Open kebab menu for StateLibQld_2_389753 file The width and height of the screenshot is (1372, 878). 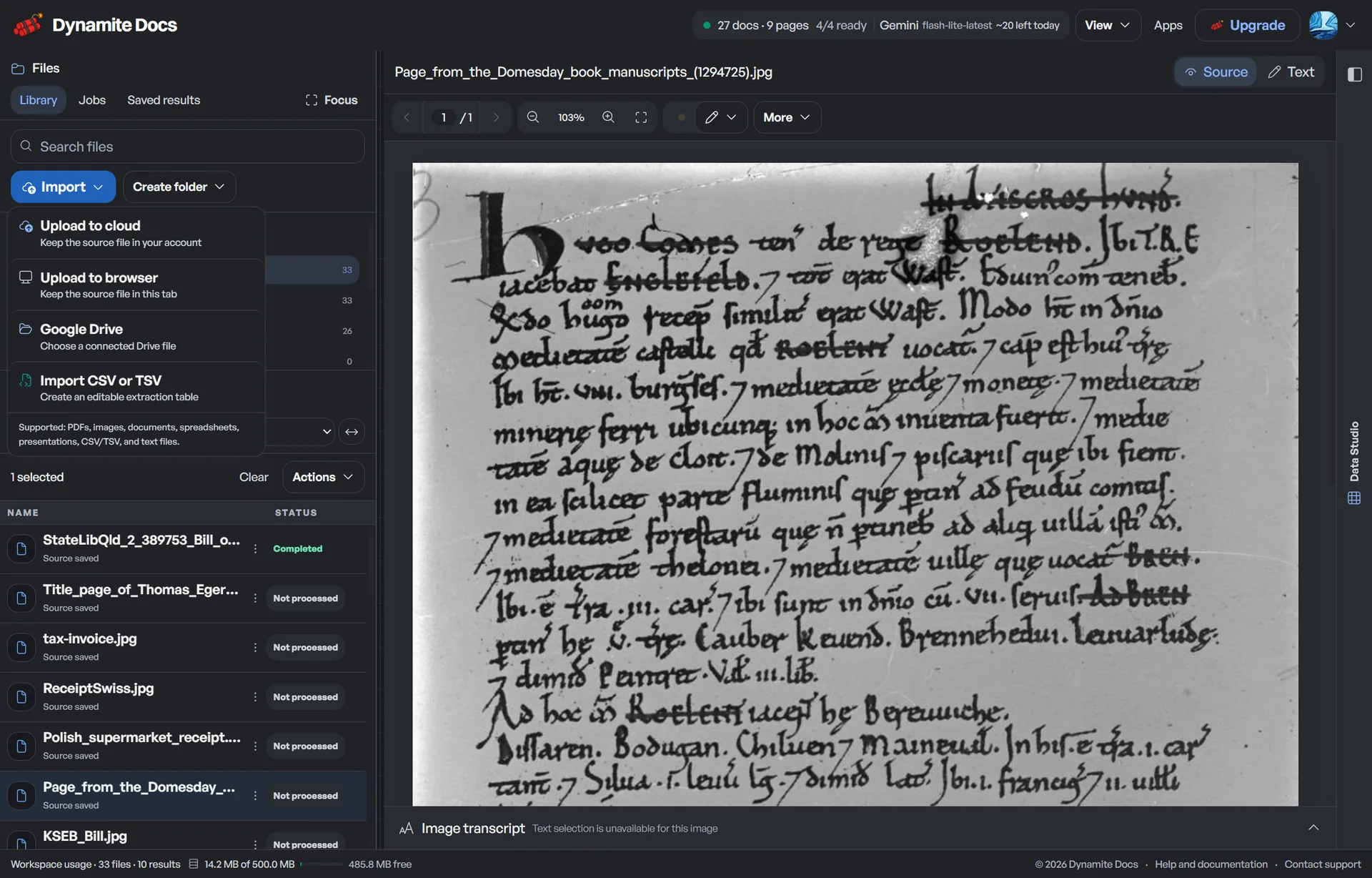pos(255,548)
